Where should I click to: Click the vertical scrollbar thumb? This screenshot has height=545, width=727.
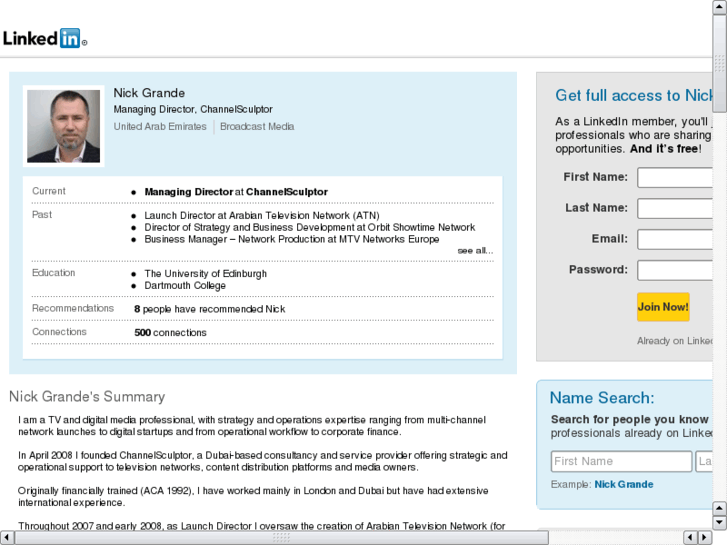click(x=719, y=63)
